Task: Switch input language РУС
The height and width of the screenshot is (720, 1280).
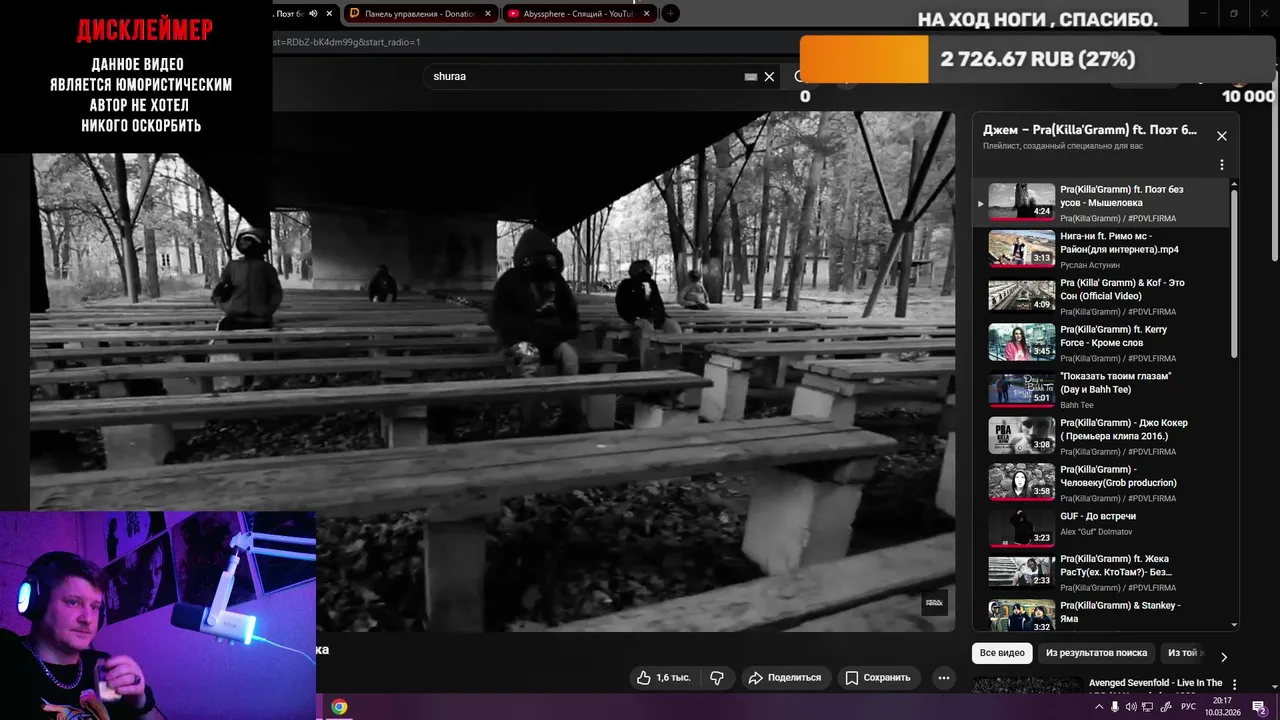Action: click(x=1188, y=707)
